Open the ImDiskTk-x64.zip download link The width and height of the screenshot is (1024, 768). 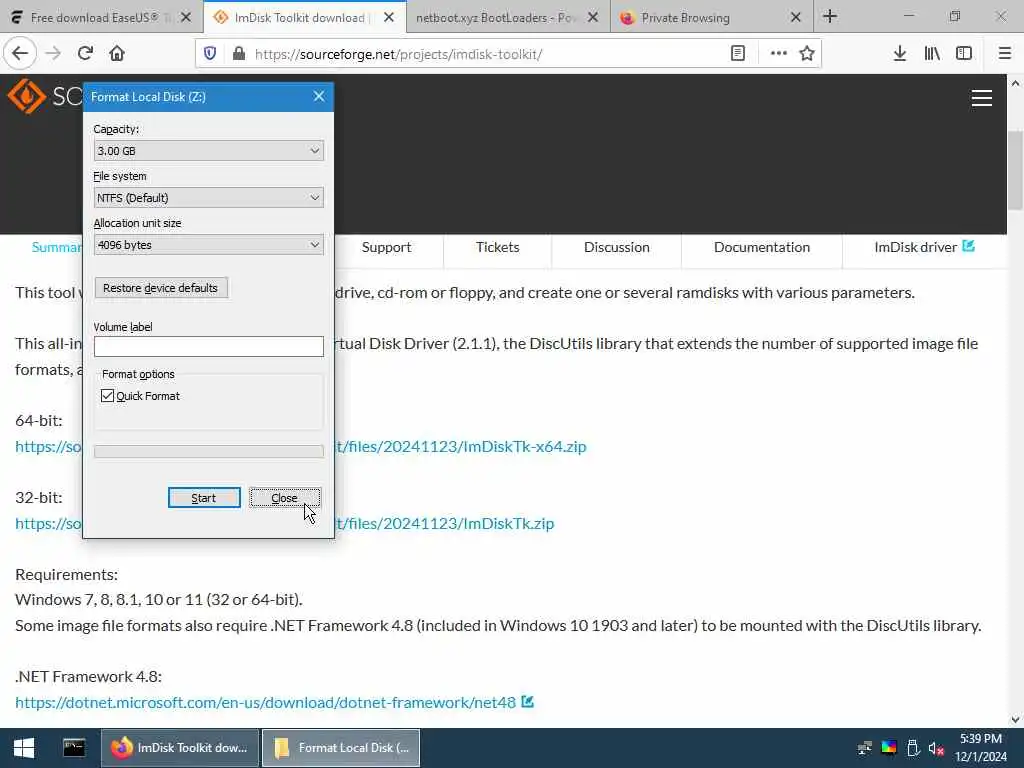pos(460,447)
